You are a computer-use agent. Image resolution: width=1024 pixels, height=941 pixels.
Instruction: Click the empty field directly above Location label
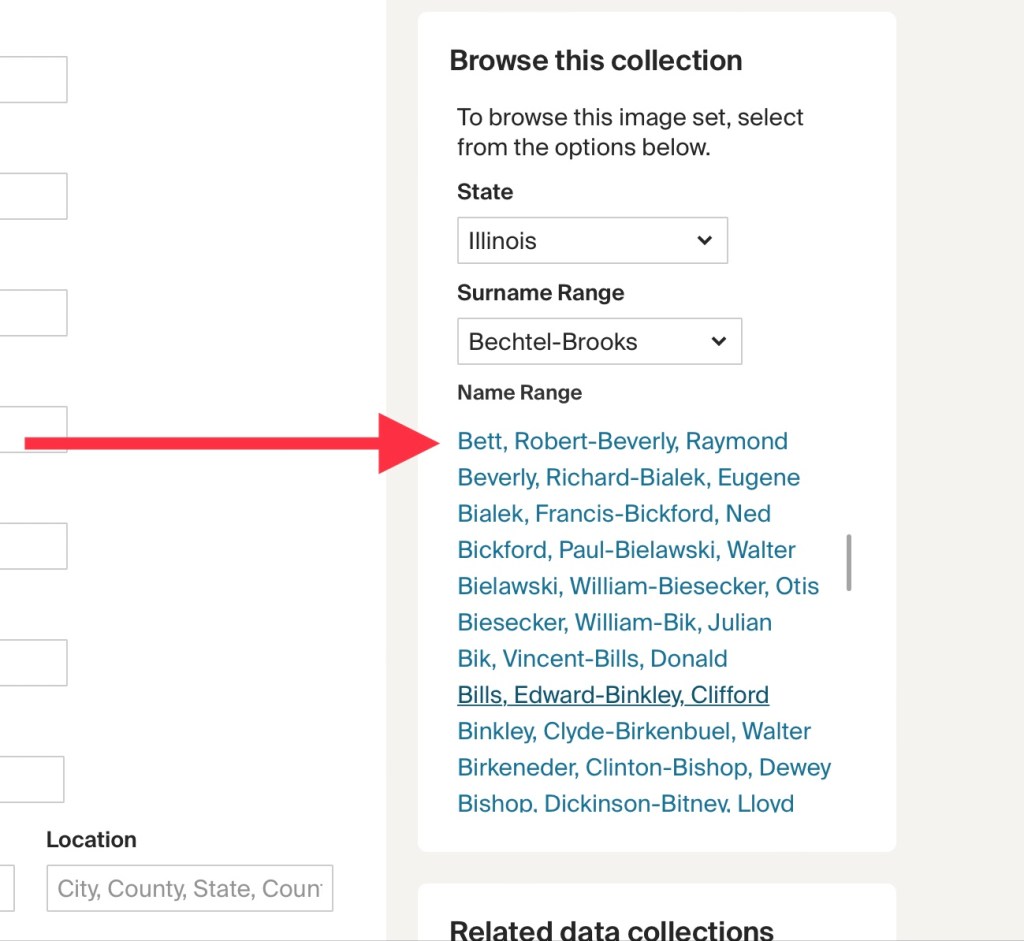pyautogui.click(x=30, y=779)
